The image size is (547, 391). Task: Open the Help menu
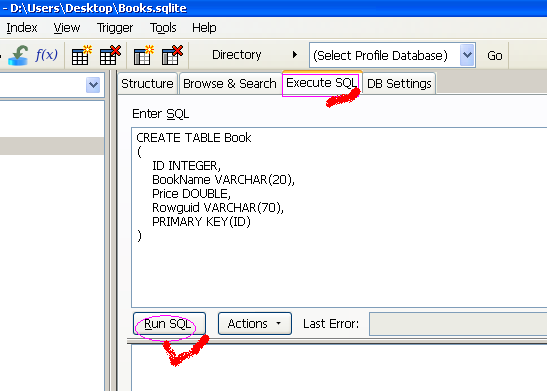tap(204, 28)
